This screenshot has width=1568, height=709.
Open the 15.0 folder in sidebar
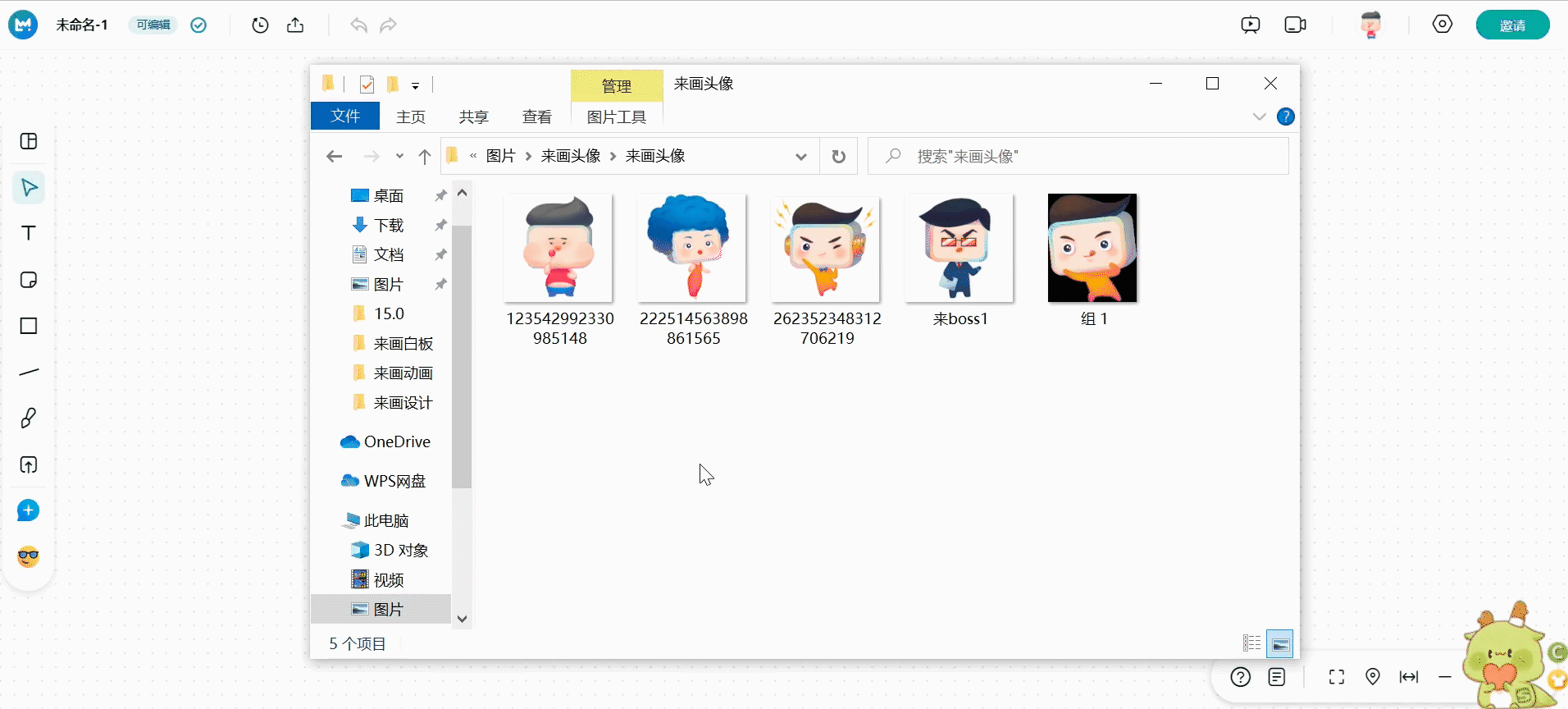pyautogui.click(x=389, y=313)
